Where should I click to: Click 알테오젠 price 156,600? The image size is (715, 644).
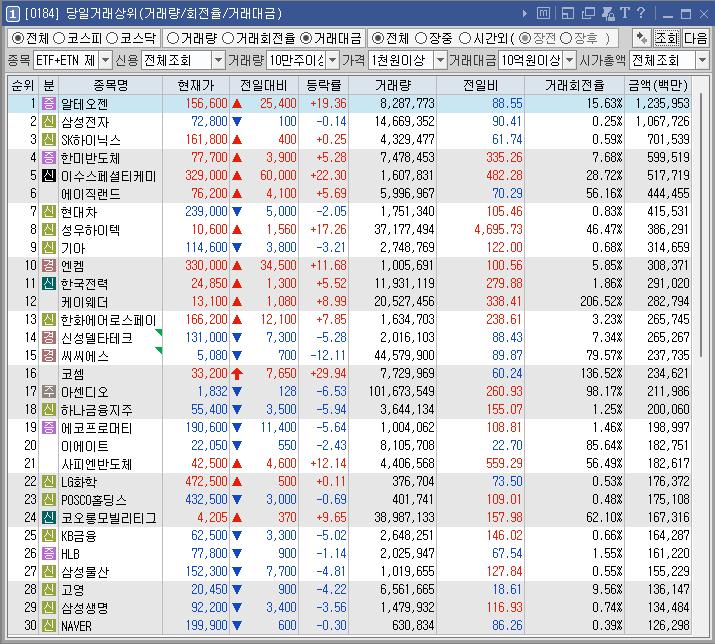click(206, 104)
